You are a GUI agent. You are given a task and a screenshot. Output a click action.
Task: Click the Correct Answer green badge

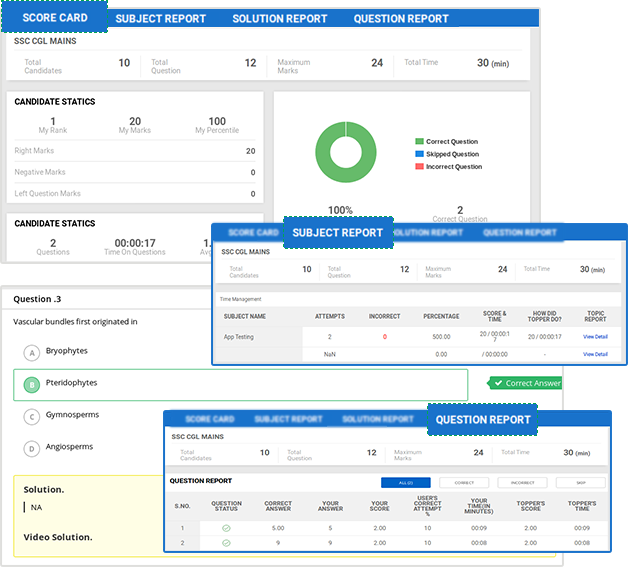coord(525,383)
